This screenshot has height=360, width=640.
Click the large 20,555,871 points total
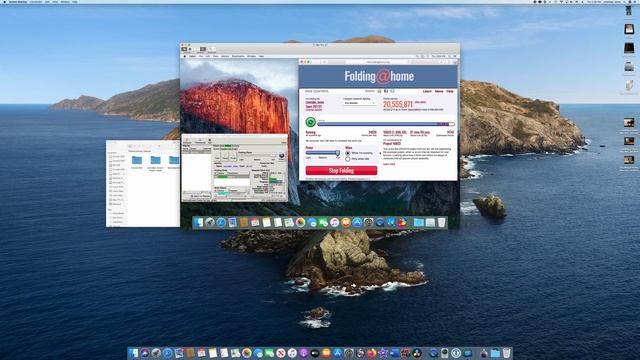398,104
